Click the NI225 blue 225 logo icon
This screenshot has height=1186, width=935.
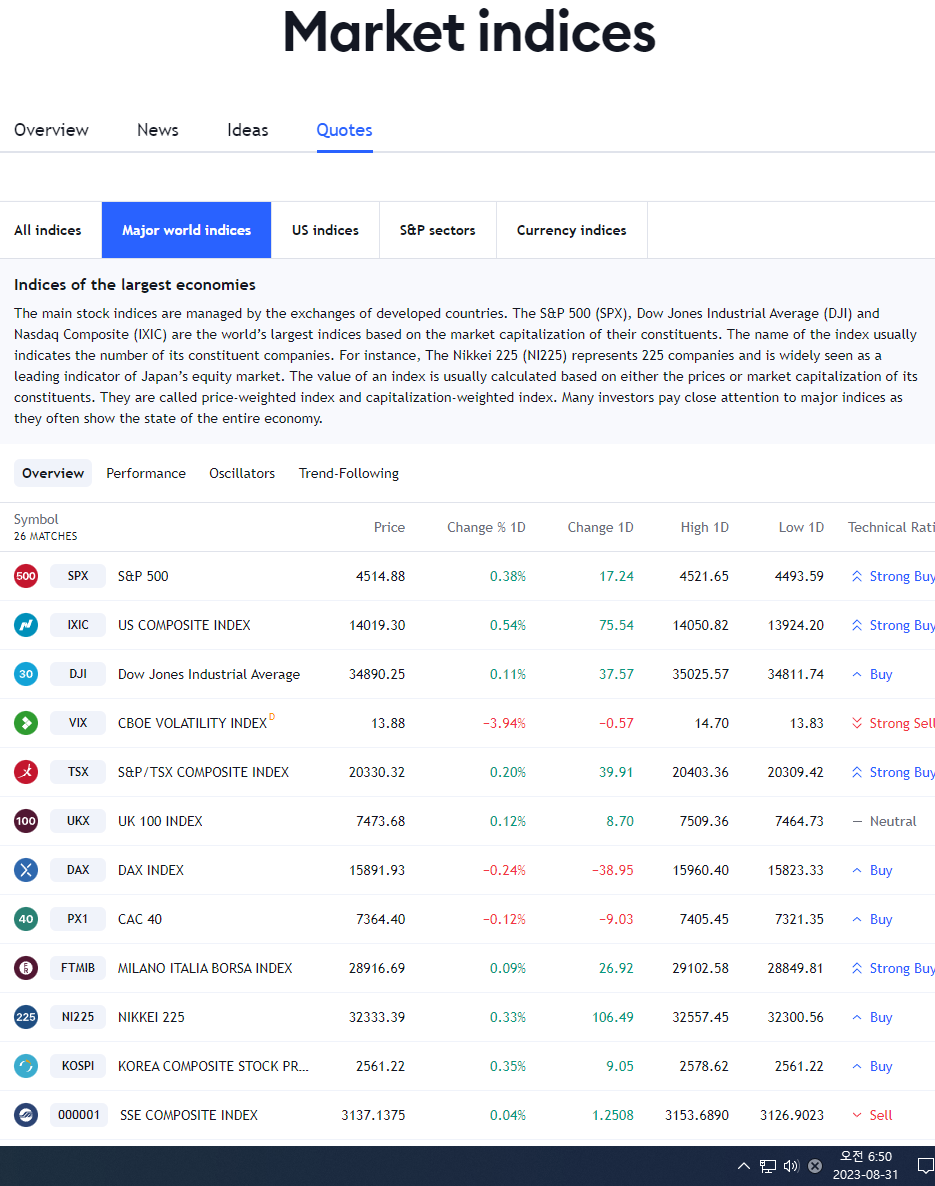point(26,1017)
